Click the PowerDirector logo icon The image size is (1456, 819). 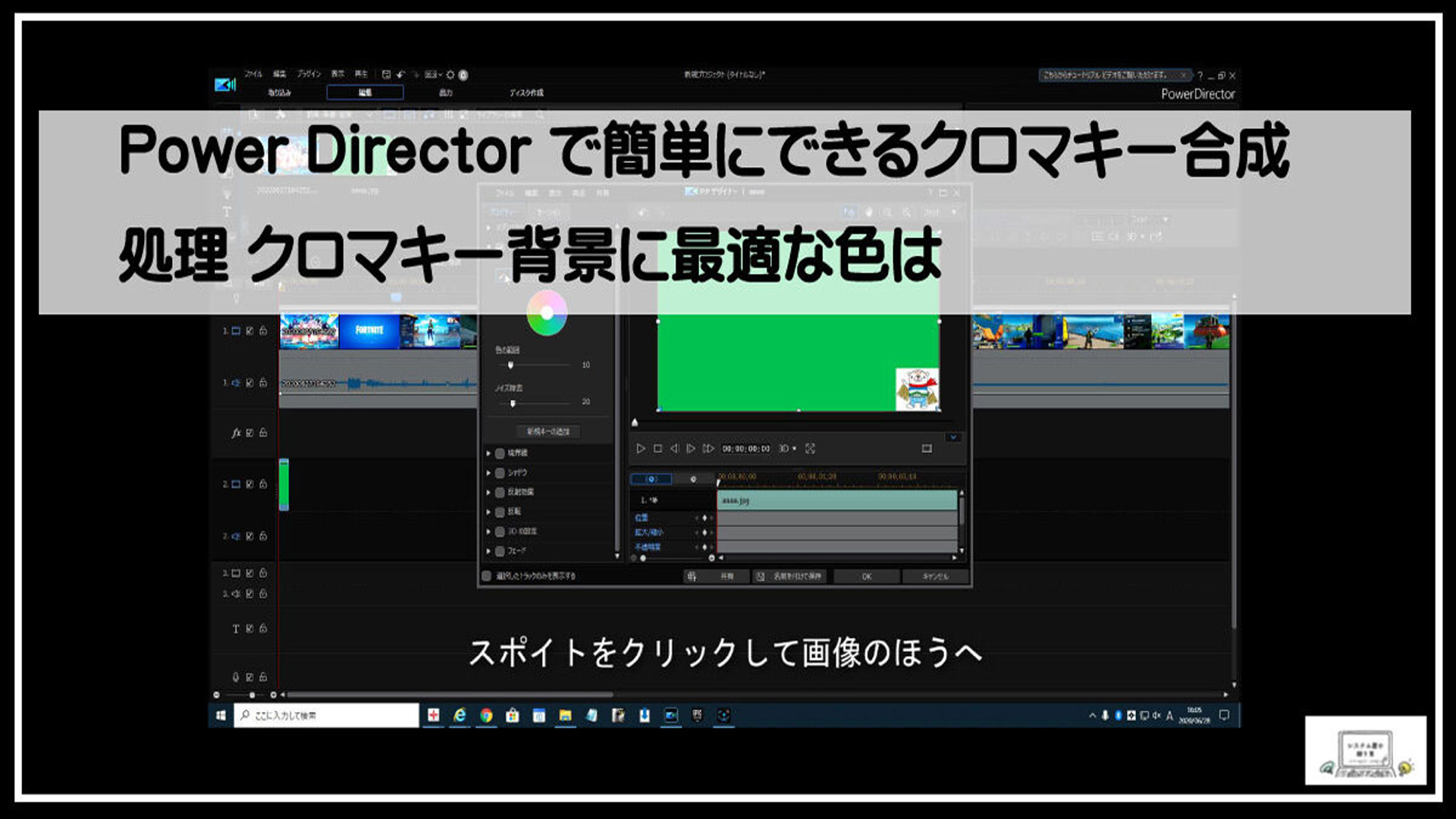coord(224,84)
